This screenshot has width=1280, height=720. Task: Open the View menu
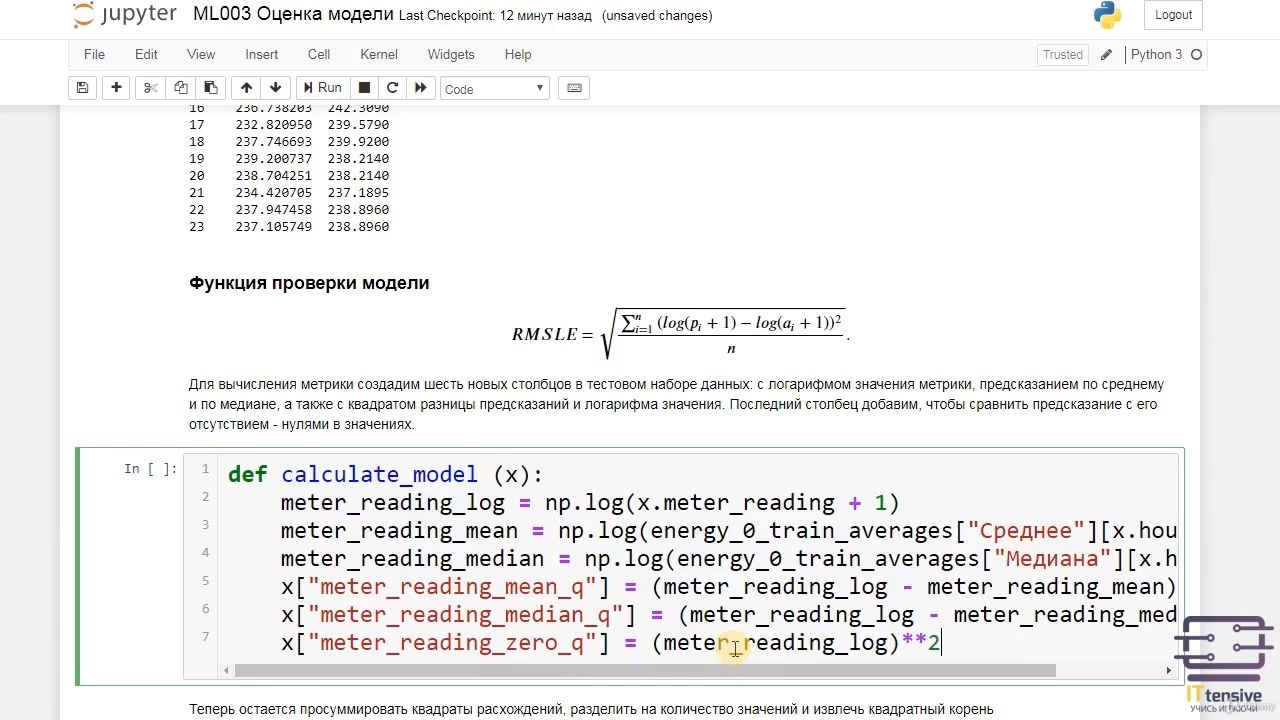(201, 55)
